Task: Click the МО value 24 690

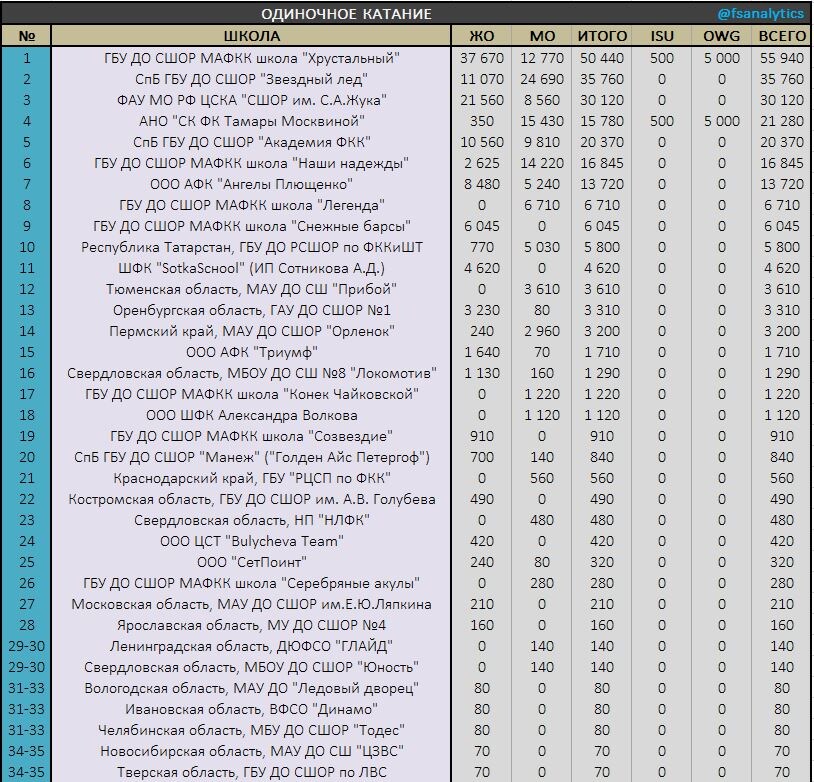Action: [x=542, y=79]
